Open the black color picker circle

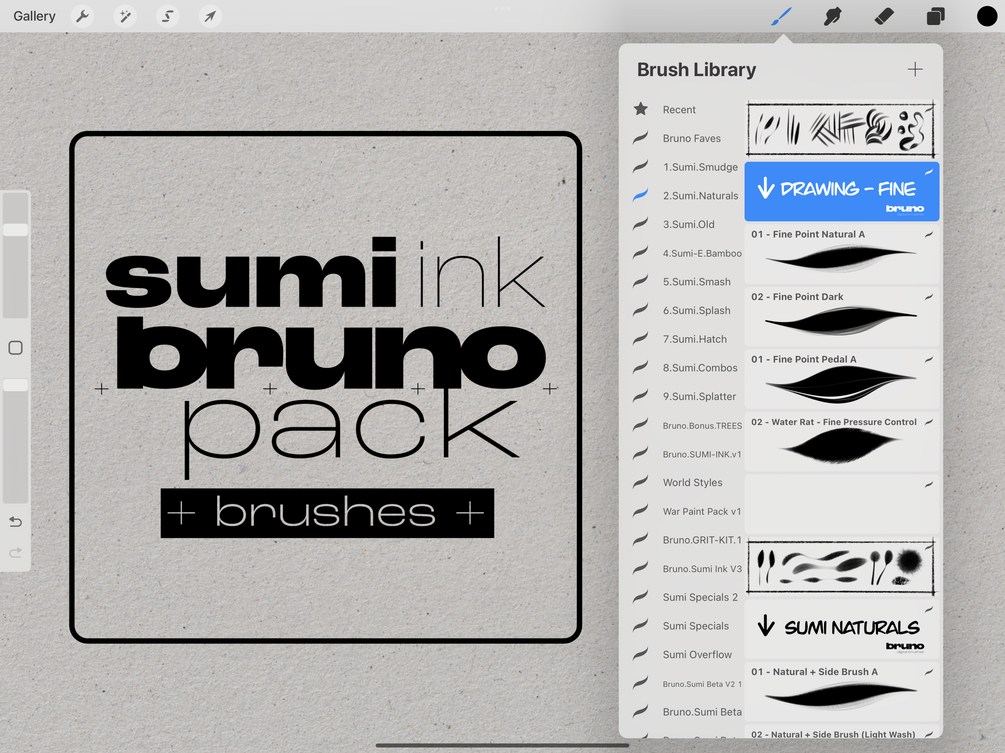986,16
